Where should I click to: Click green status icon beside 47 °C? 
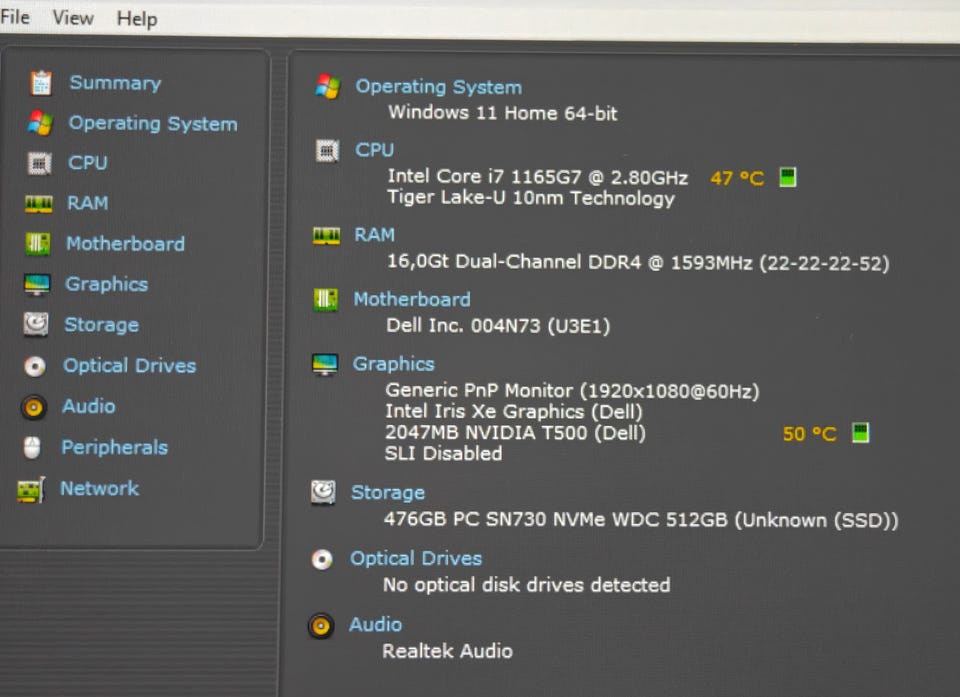tap(788, 178)
